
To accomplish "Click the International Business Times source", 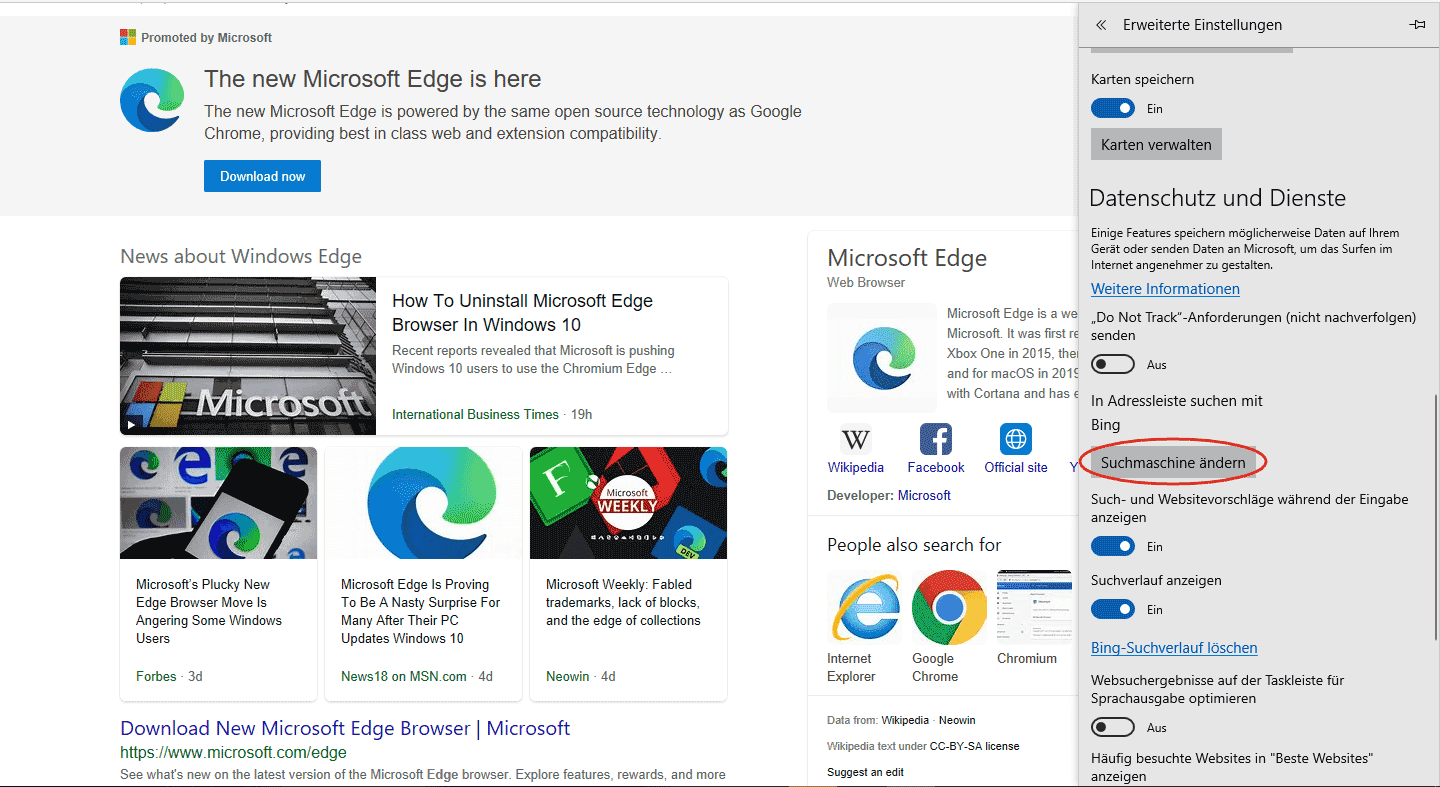I will [x=475, y=414].
